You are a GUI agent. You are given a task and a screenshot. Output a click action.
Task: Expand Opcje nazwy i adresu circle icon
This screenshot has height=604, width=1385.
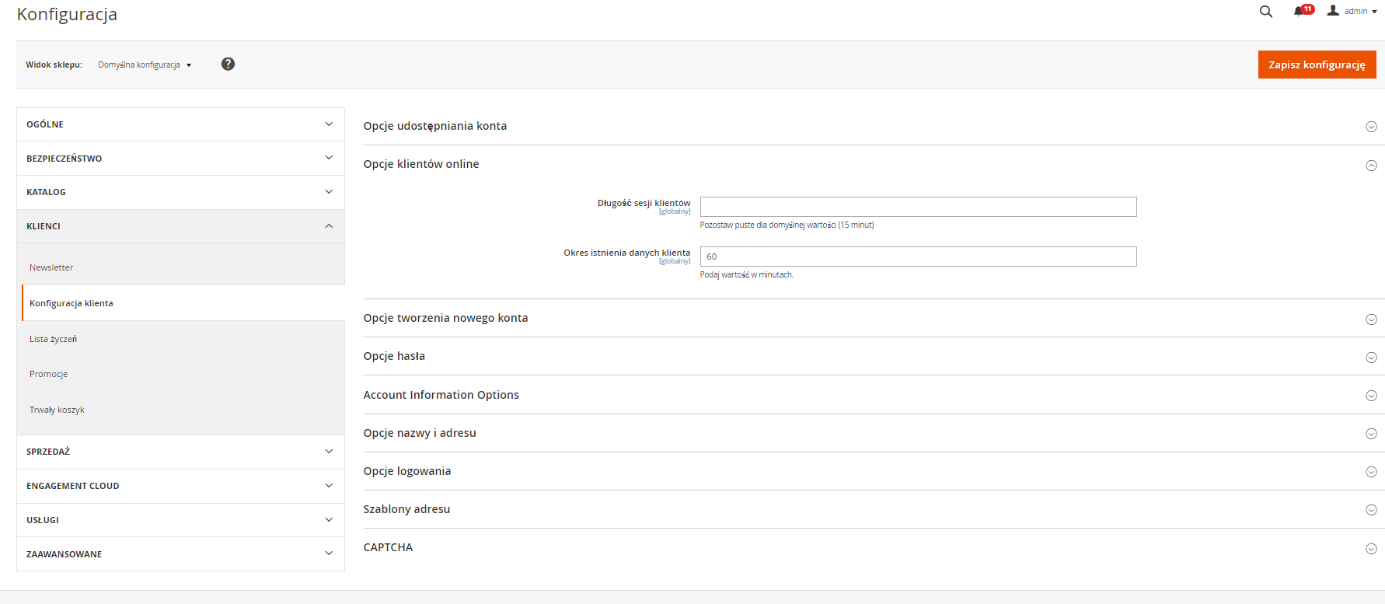(1371, 434)
